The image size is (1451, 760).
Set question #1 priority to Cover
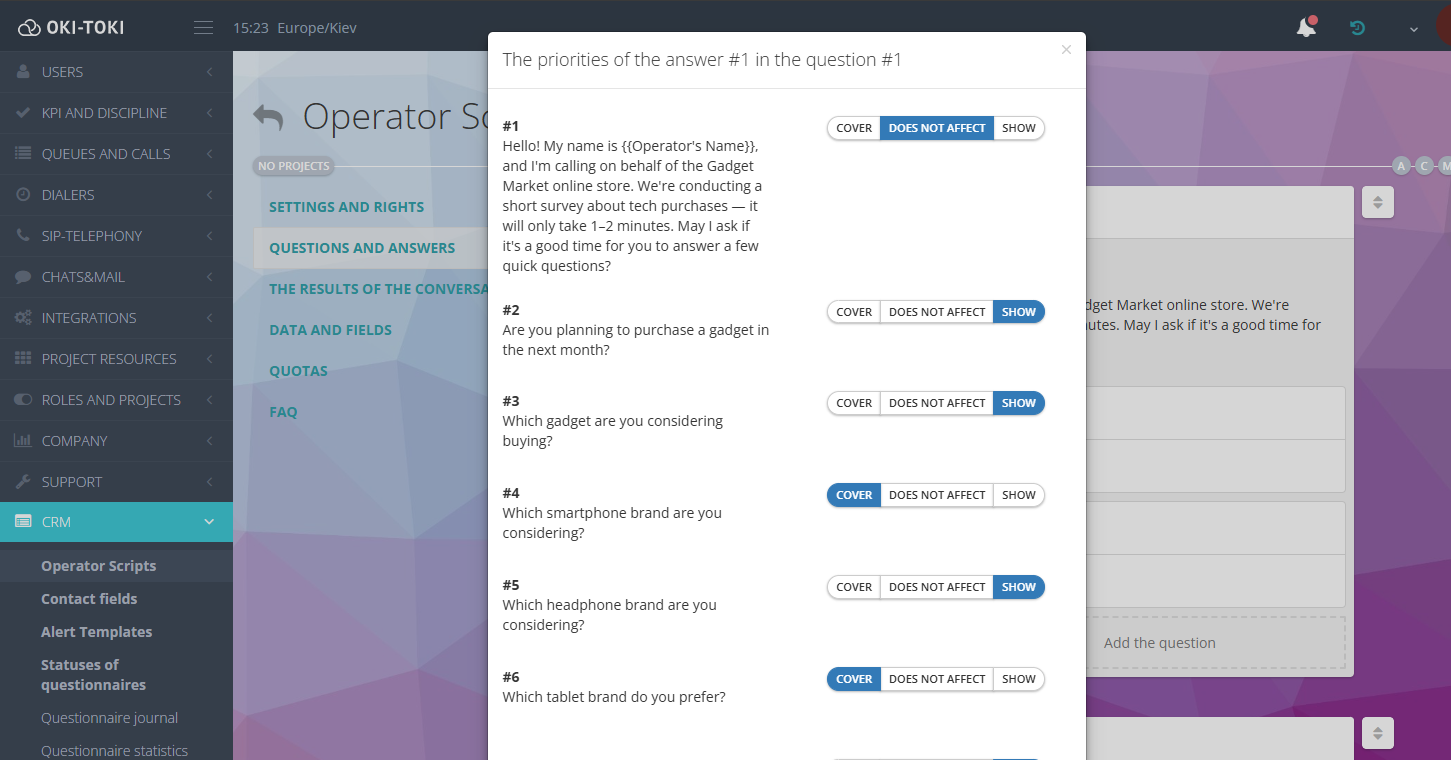[x=854, y=128]
